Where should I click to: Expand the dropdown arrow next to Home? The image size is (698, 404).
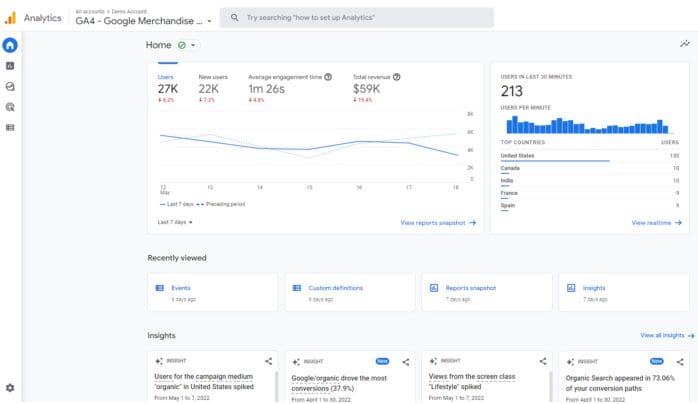tap(193, 45)
